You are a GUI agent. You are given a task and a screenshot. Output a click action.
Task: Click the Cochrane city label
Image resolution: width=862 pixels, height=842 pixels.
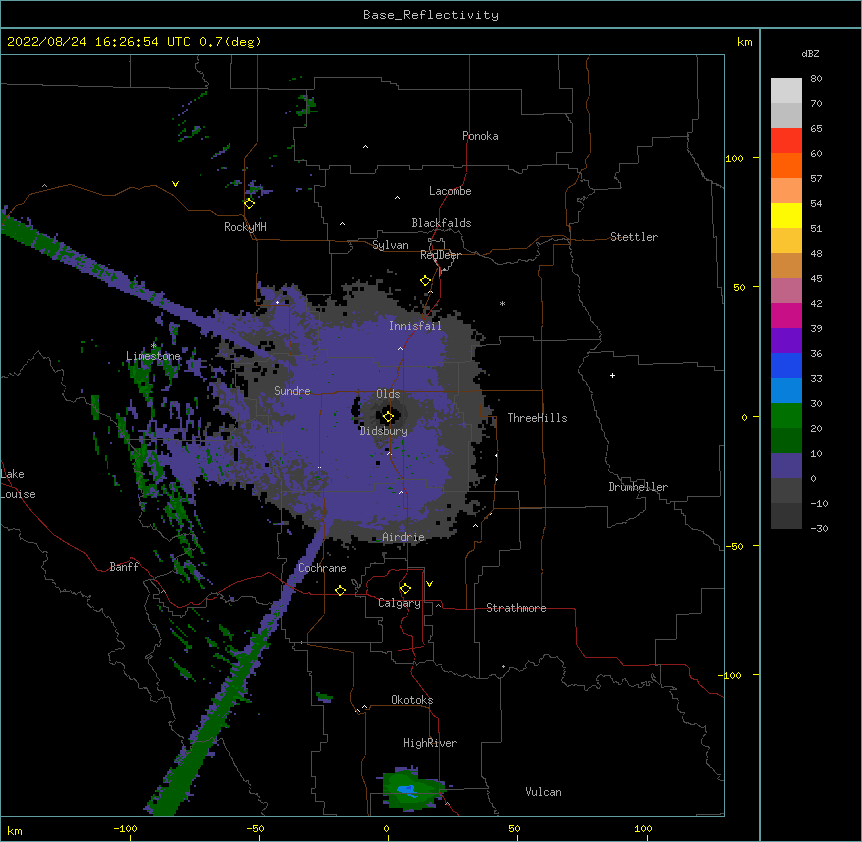click(322, 568)
